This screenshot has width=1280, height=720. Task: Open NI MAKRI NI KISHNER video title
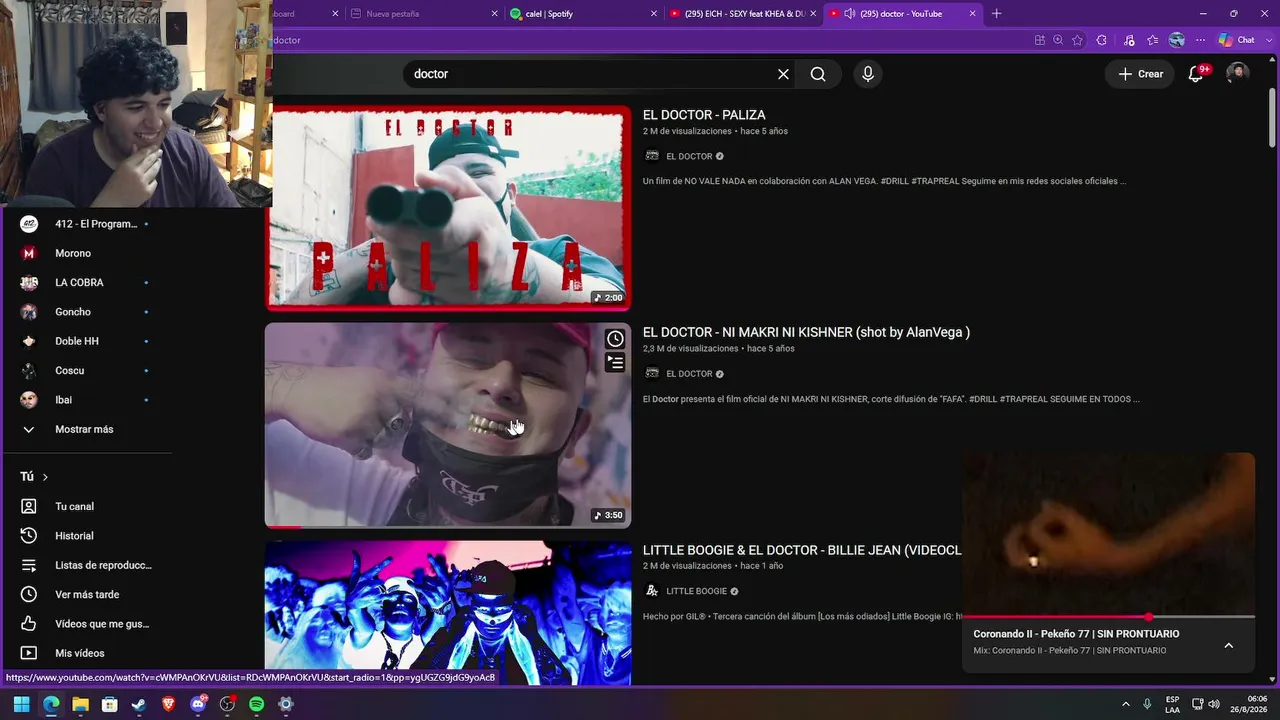pos(806,332)
